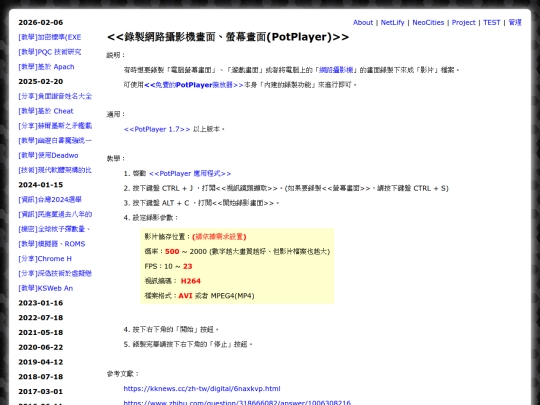Viewport: 540px width, 405px height.
Task: Open the [分享]赫爾墨斯之矛 sidebar article
Action: (x=55, y=126)
